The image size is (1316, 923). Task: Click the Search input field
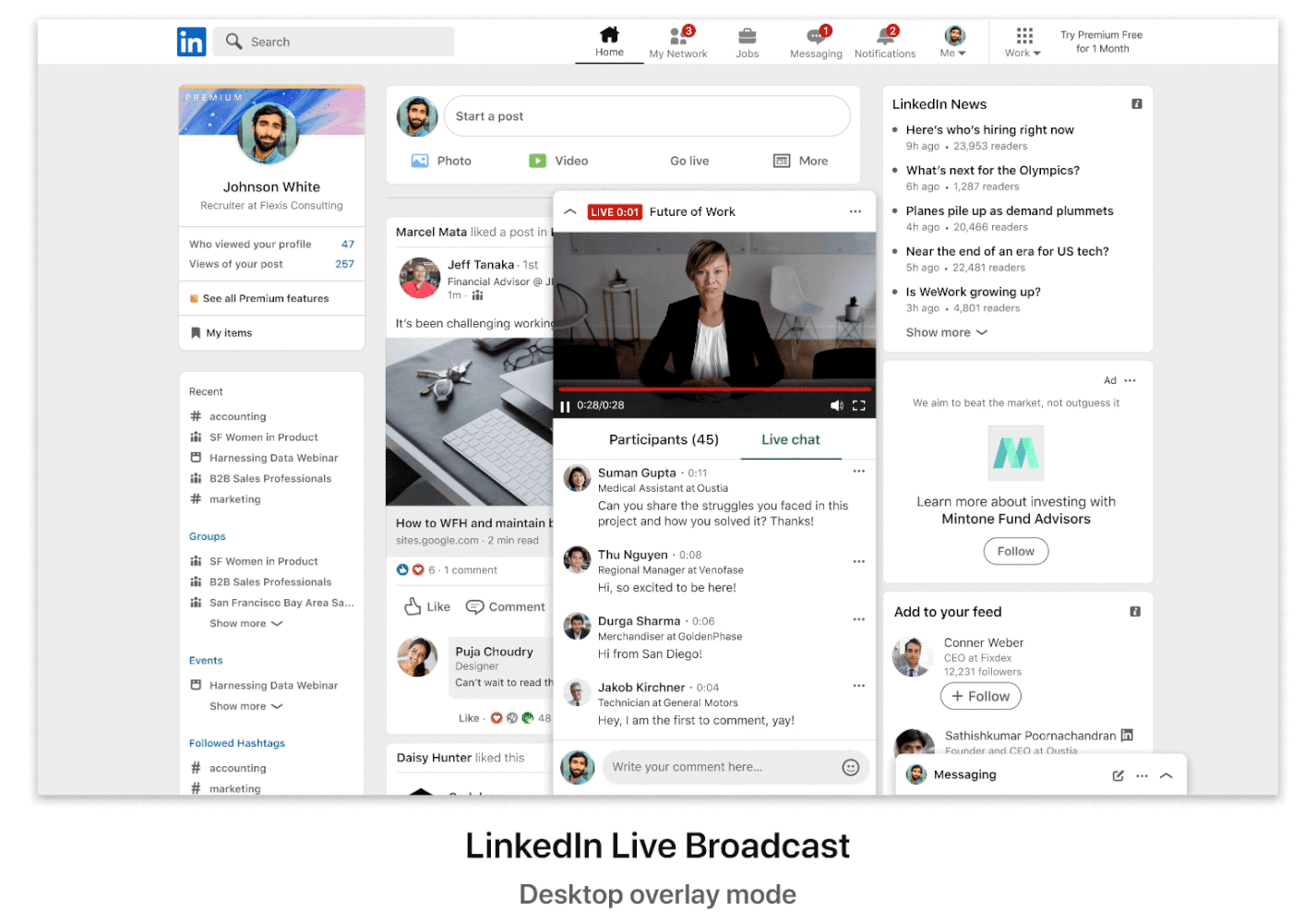tap(334, 42)
